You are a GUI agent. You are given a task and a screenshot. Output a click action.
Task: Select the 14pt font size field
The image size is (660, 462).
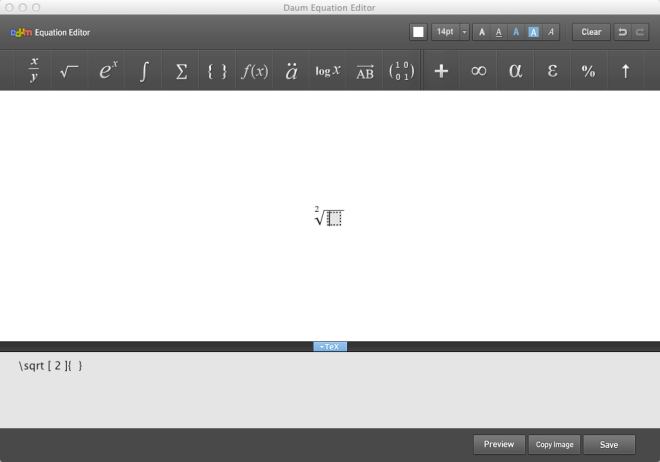point(445,32)
